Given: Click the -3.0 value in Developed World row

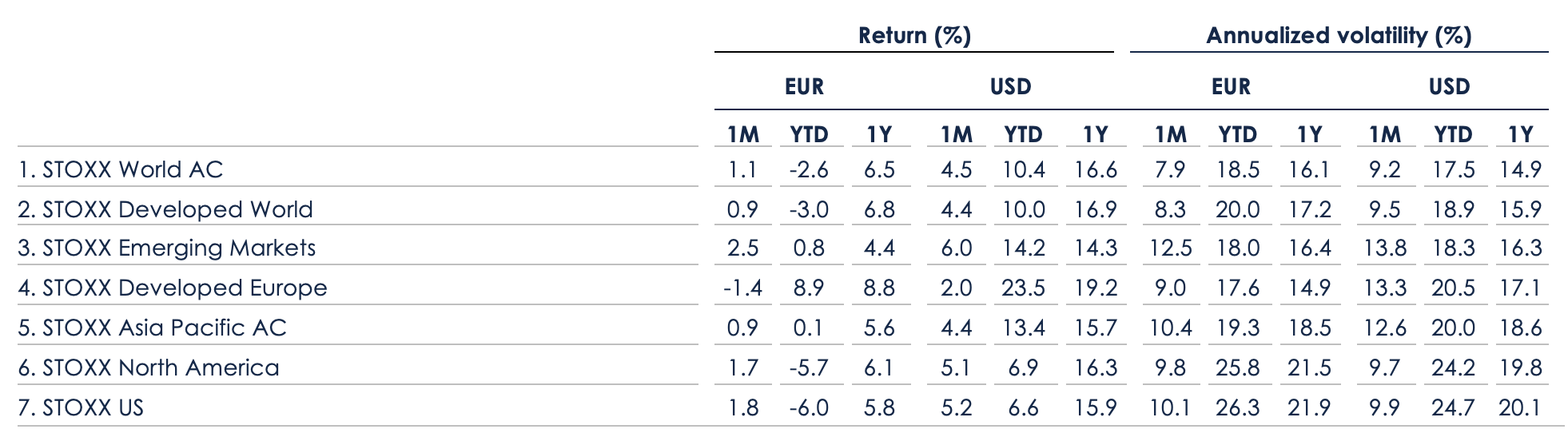Looking at the screenshot, I should pos(808,209).
